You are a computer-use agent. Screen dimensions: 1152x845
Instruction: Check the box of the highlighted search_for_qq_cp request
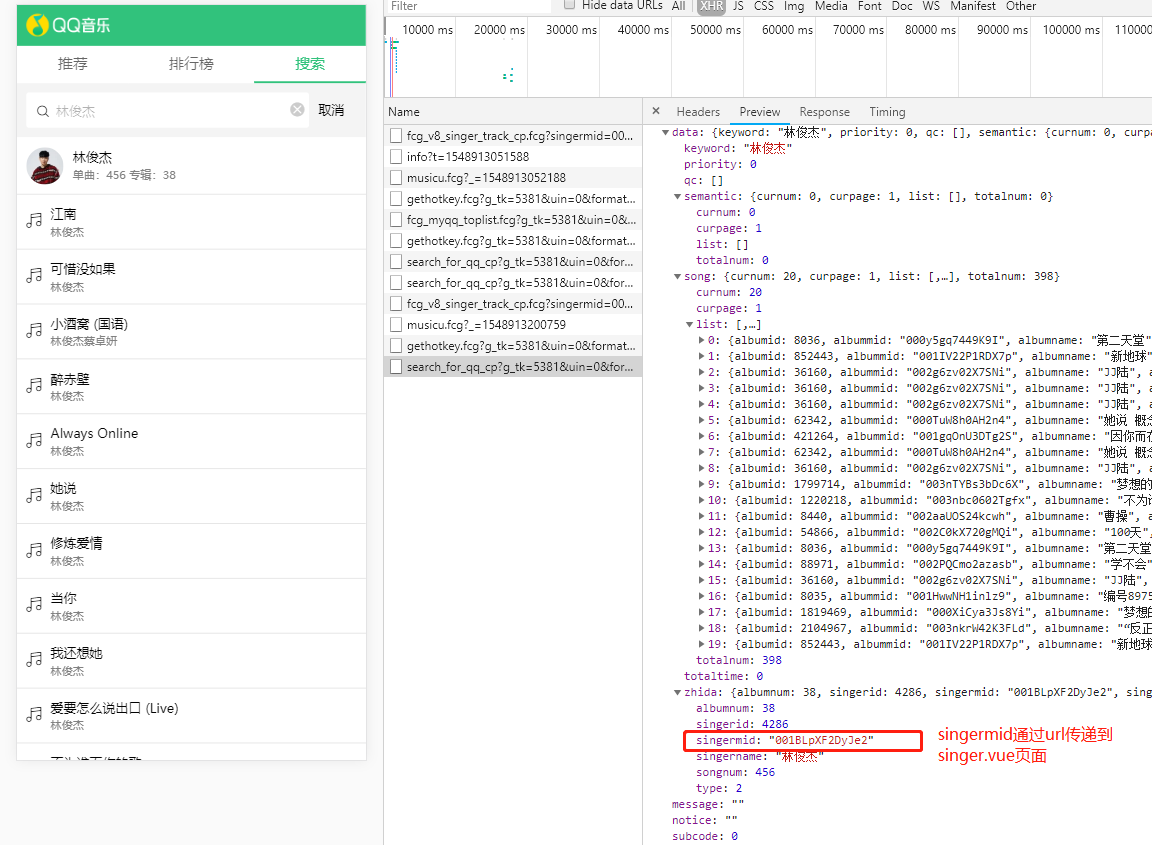coord(396,367)
